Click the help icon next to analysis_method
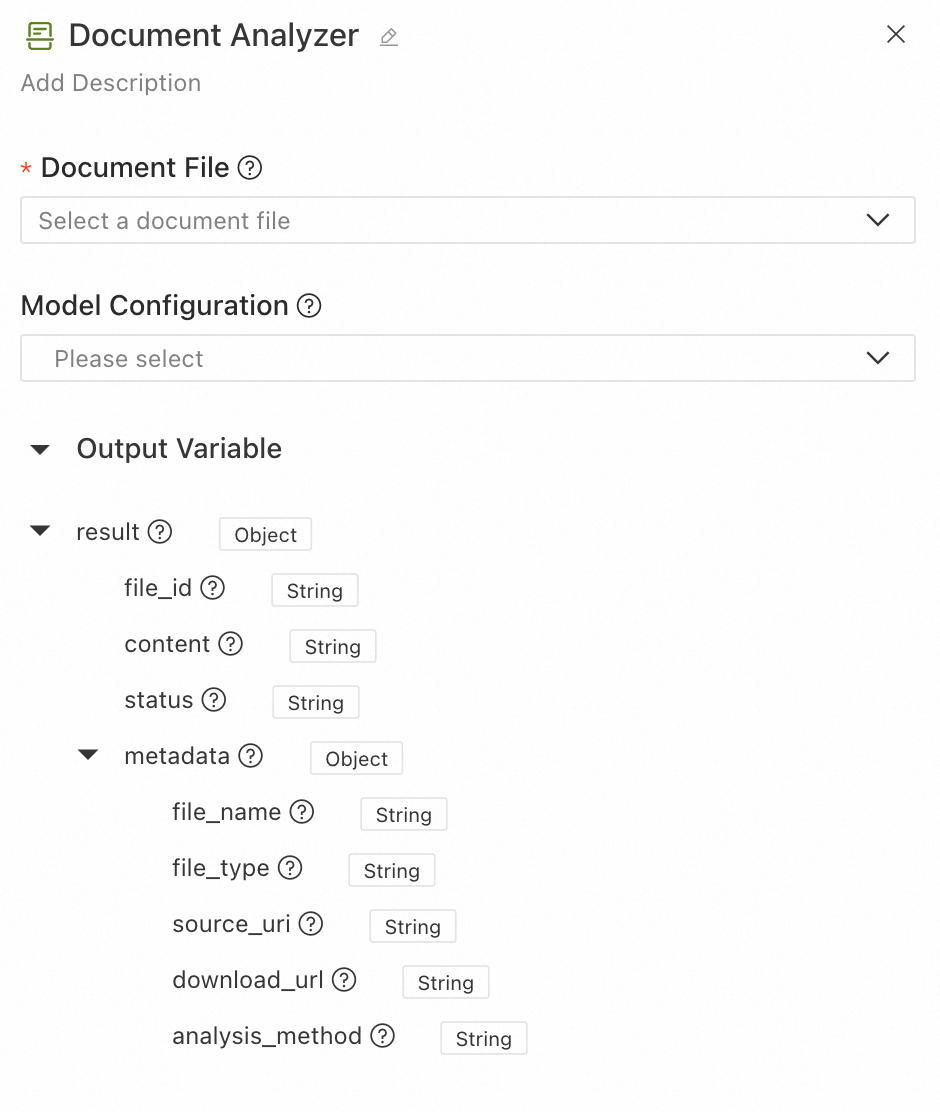 coord(383,1036)
